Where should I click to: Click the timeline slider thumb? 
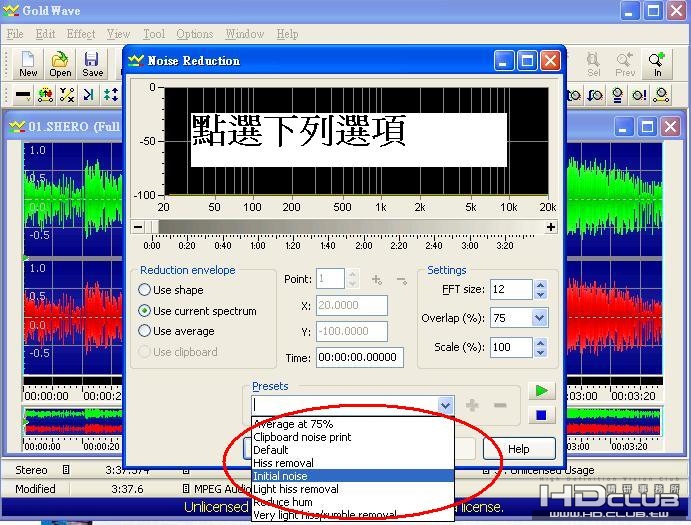tap(153, 227)
